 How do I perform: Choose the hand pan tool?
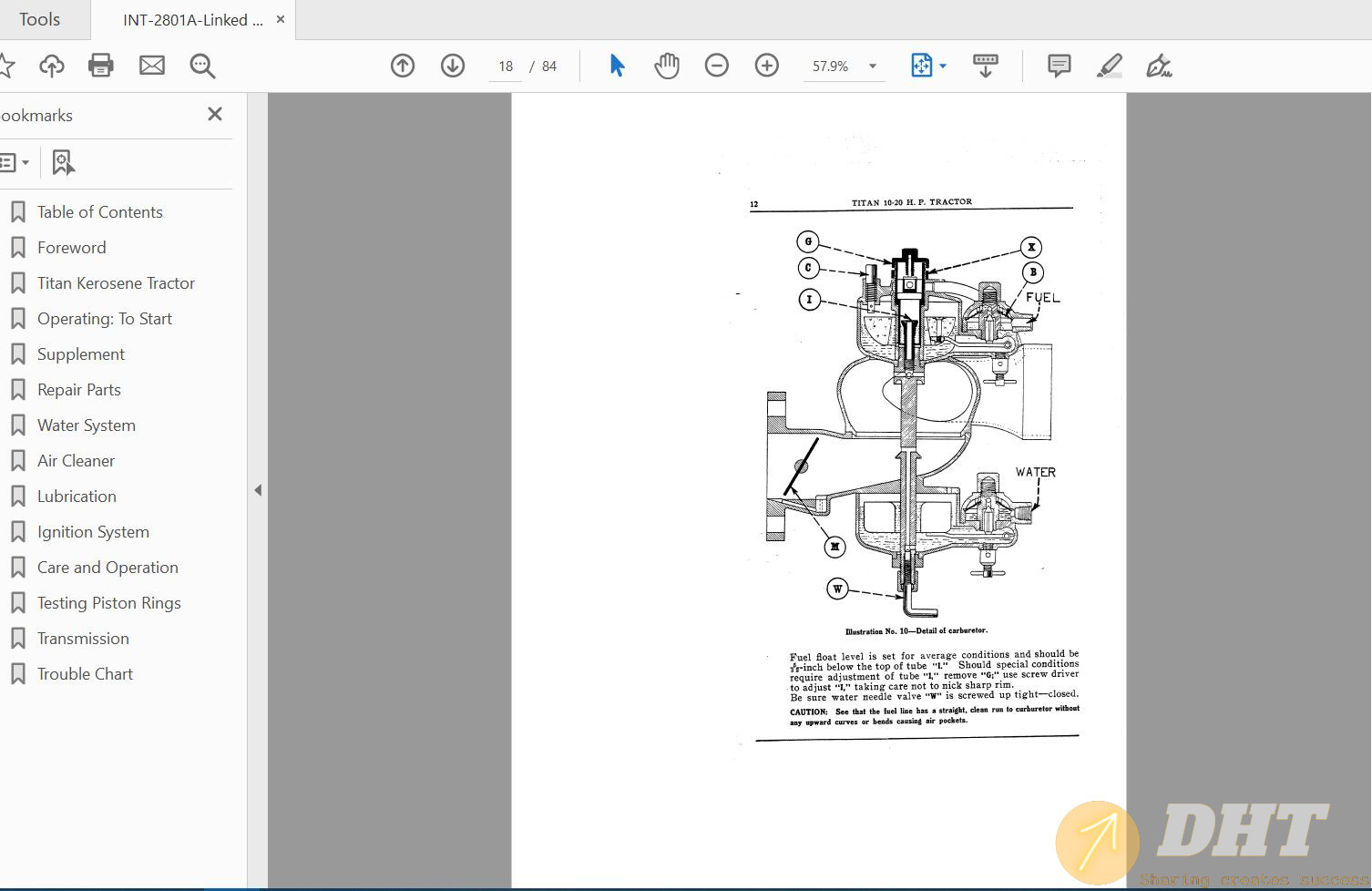667,66
